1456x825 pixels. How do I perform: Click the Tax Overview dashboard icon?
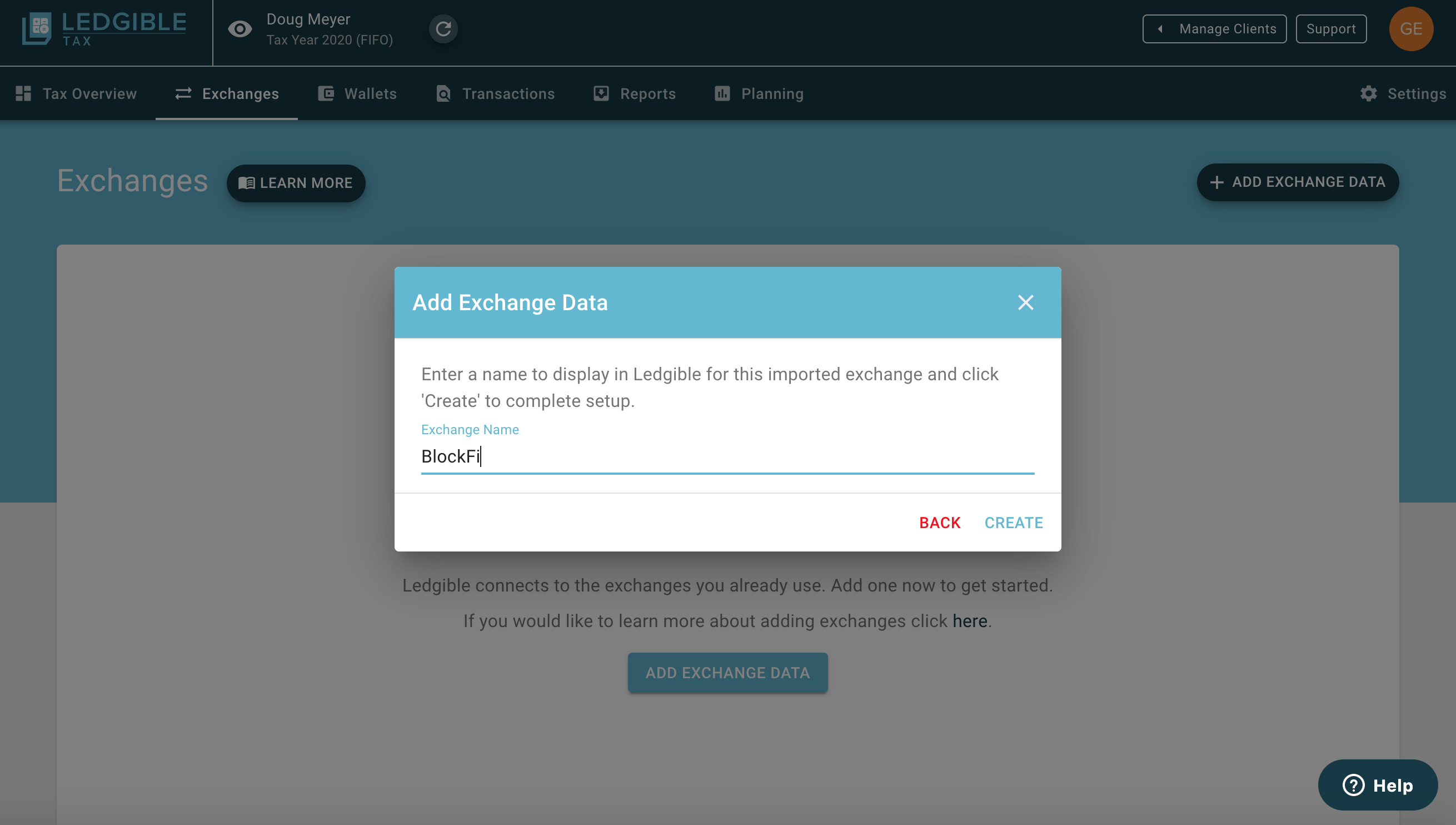click(23, 93)
